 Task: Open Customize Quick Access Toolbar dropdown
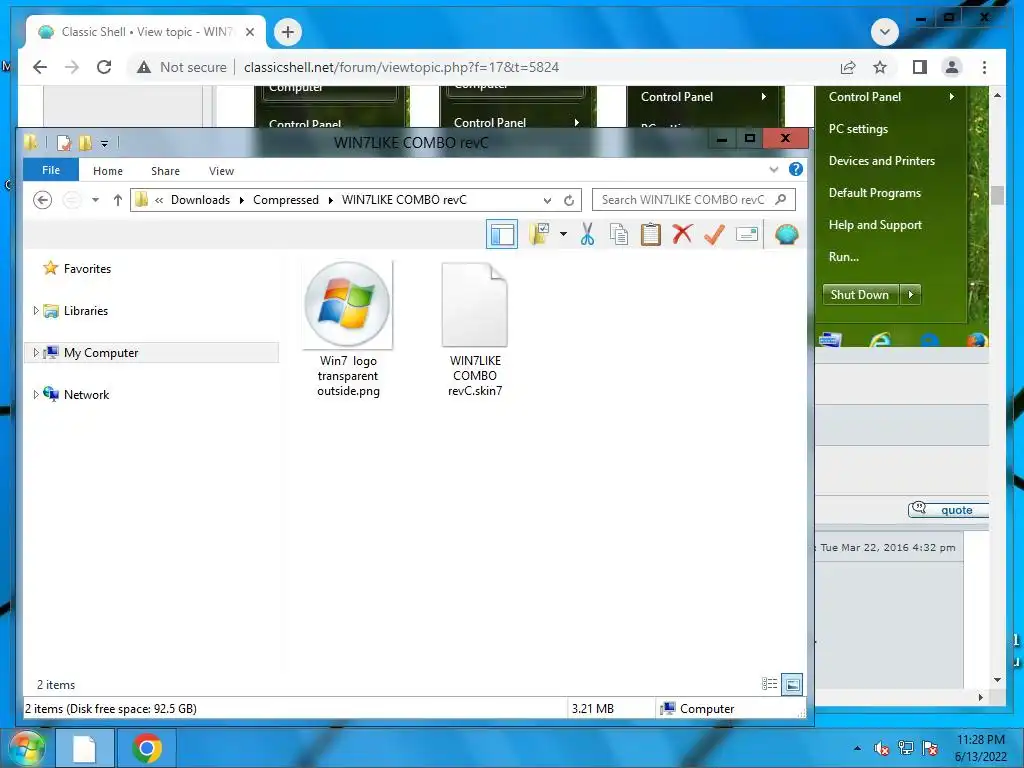pyautogui.click(x=104, y=143)
